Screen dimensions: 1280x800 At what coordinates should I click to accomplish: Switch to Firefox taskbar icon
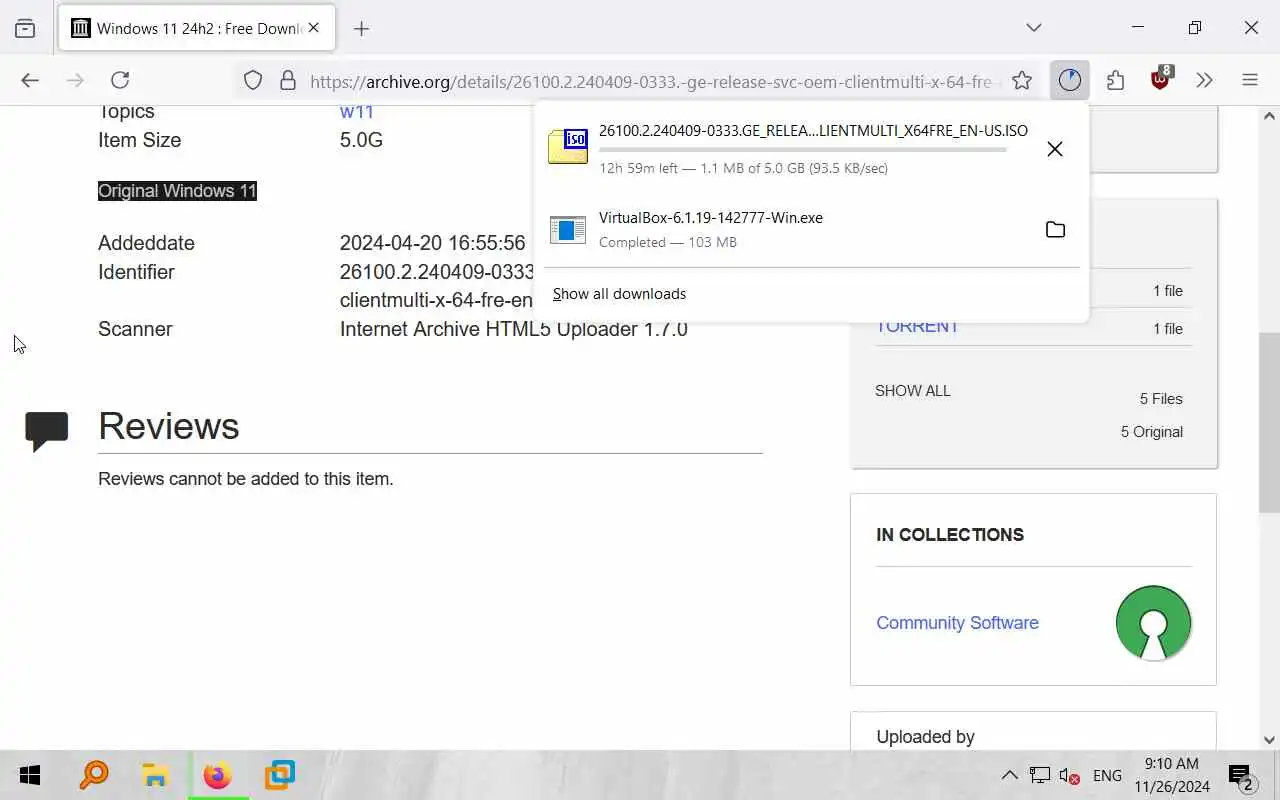(x=217, y=775)
